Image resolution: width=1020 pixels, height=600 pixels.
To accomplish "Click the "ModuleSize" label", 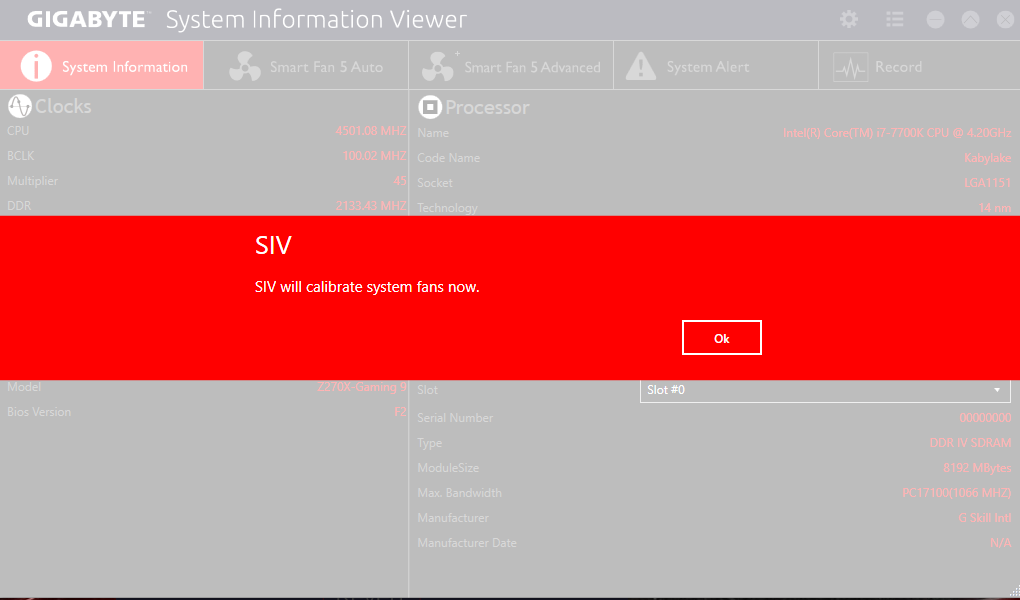I will pos(448,468).
